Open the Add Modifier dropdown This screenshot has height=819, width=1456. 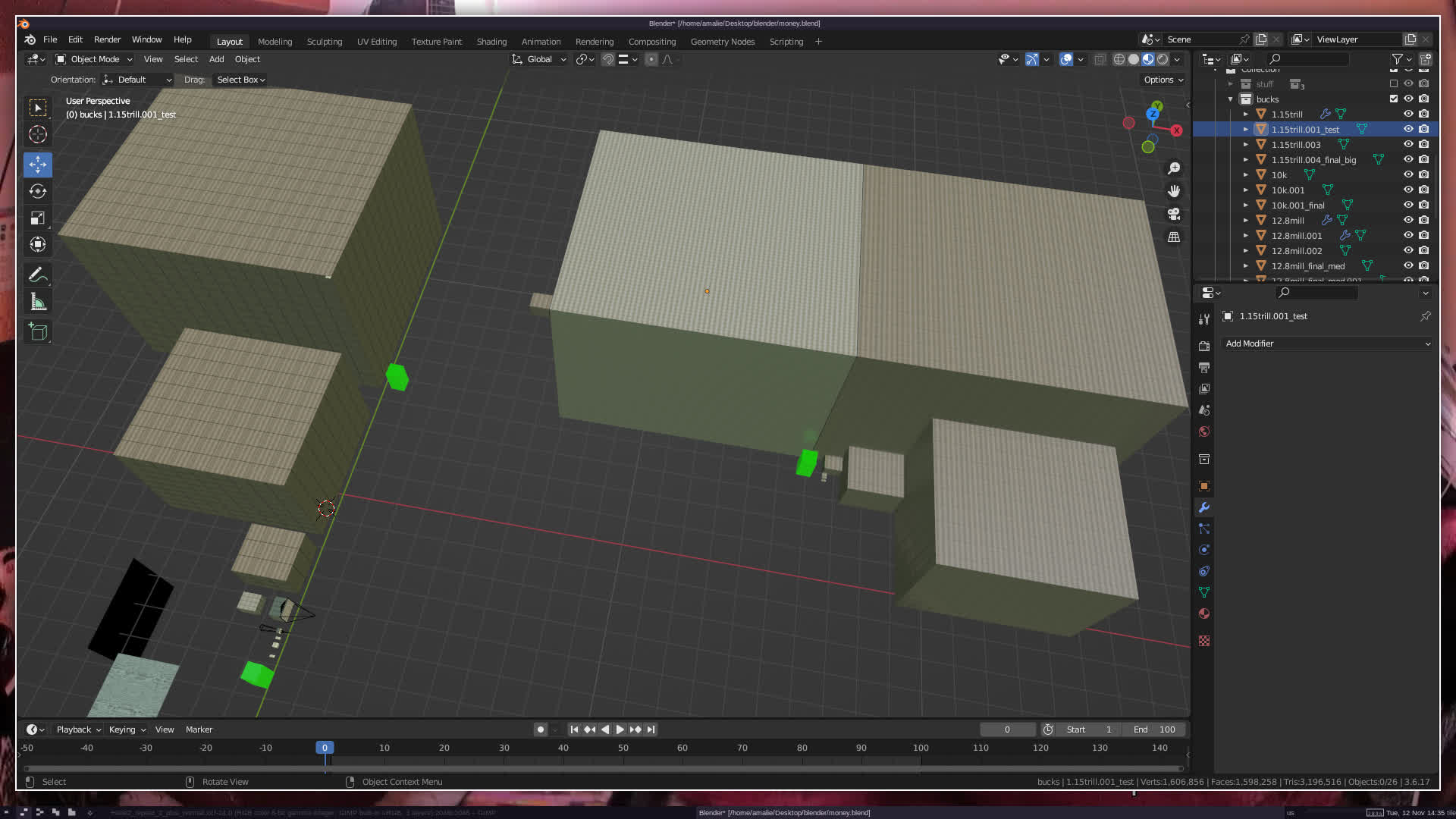tap(1327, 344)
